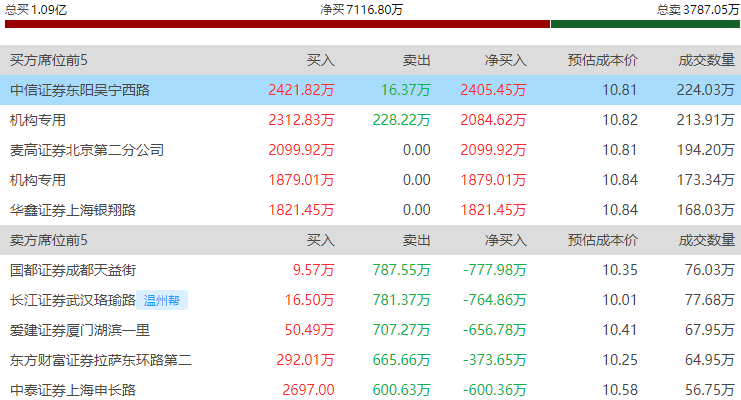Click 预估成本价 header in buyer table

click(x=603, y=60)
